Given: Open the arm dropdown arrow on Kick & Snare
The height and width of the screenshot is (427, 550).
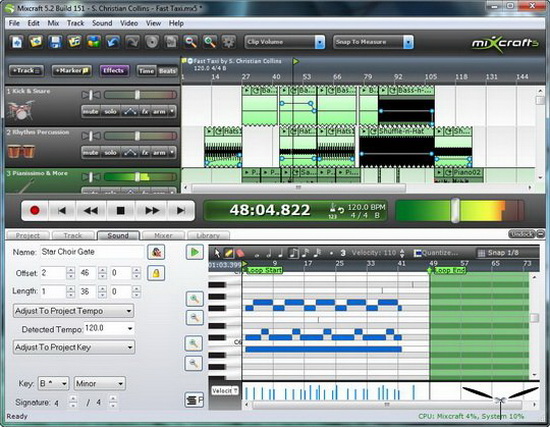Looking at the screenshot, I should point(172,112).
